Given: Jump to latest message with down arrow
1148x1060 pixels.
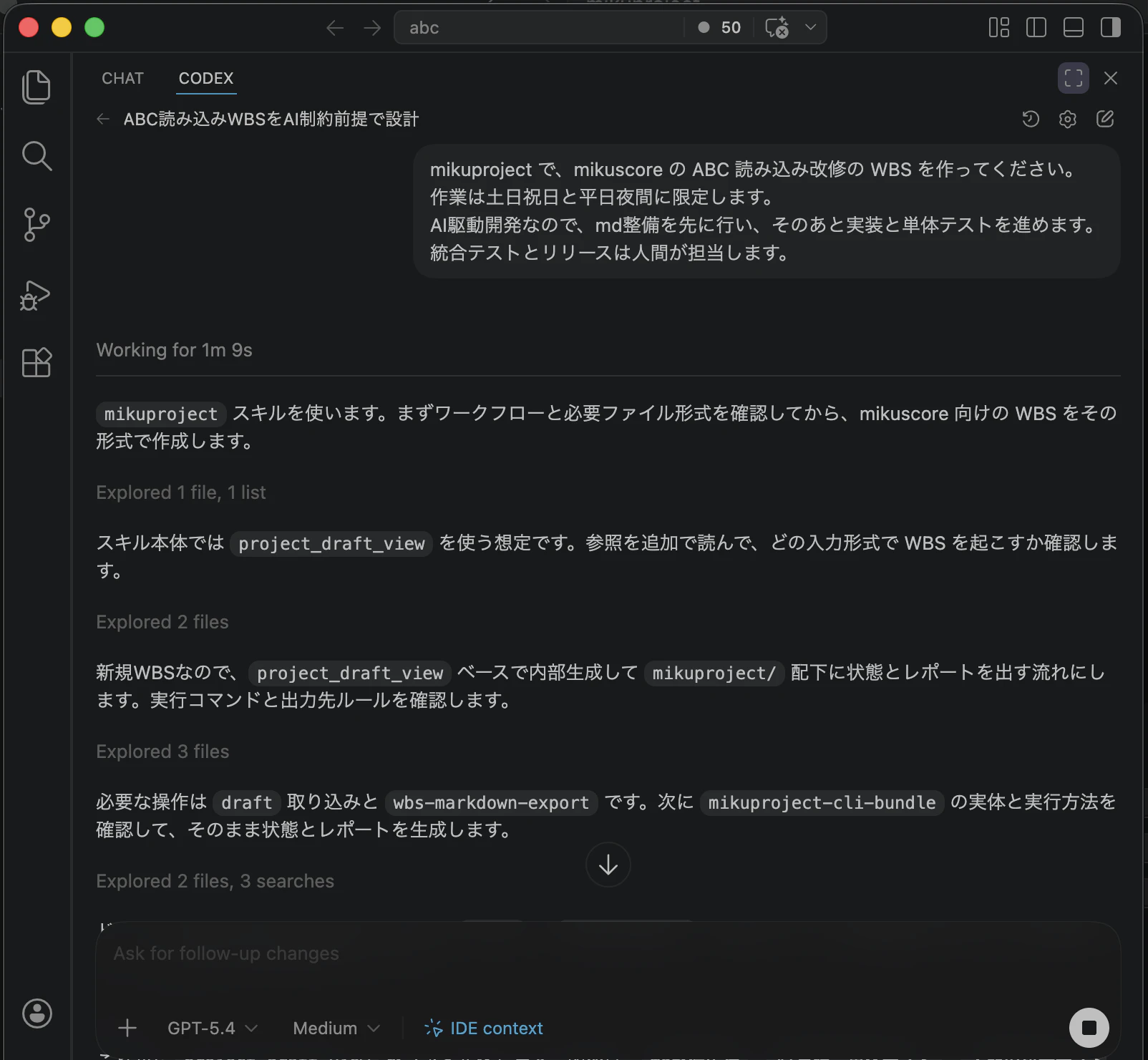Looking at the screenshot, I should click(608, 865).
